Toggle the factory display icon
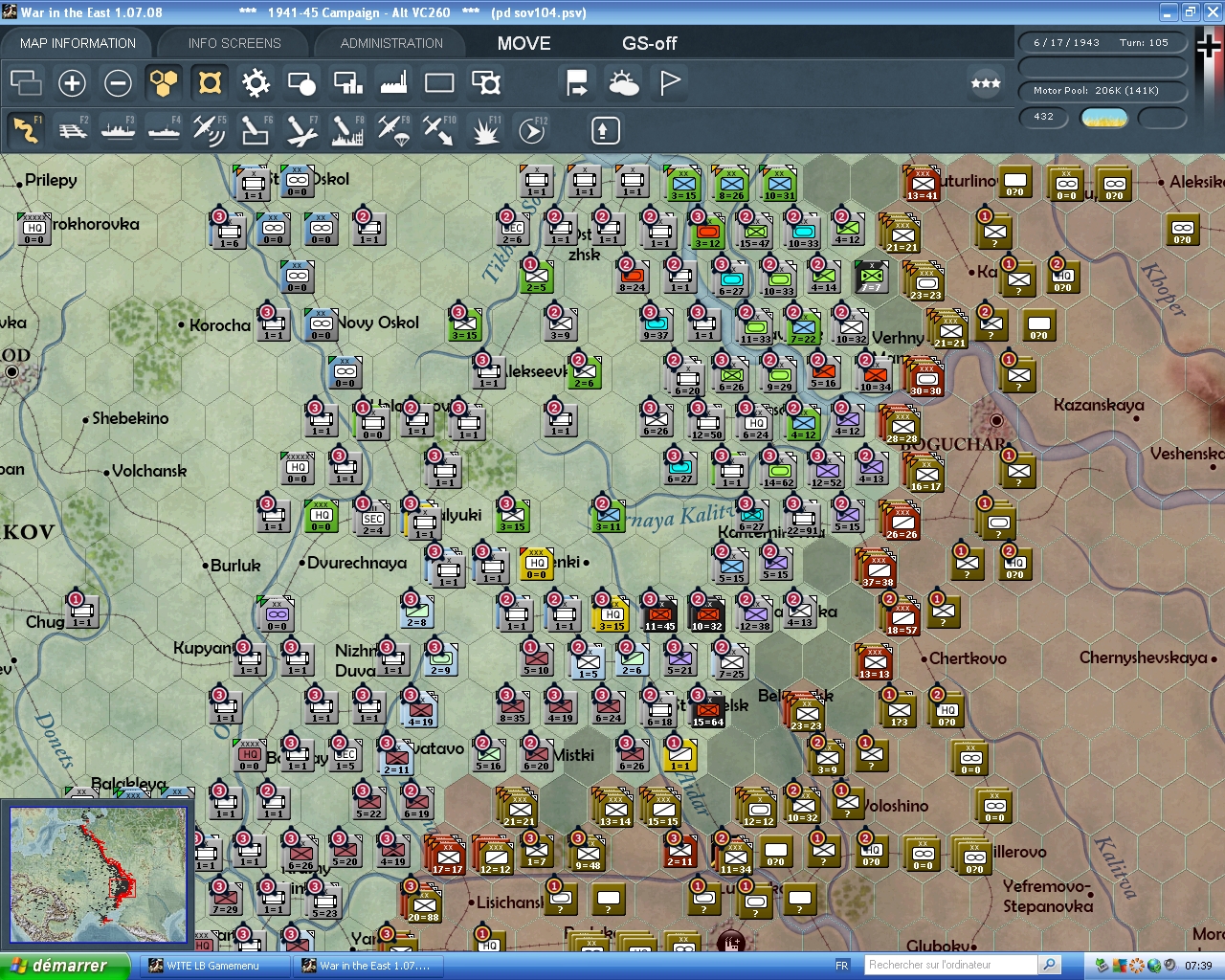Screen dimensions: 1225x980 click(x=393, y=83)
